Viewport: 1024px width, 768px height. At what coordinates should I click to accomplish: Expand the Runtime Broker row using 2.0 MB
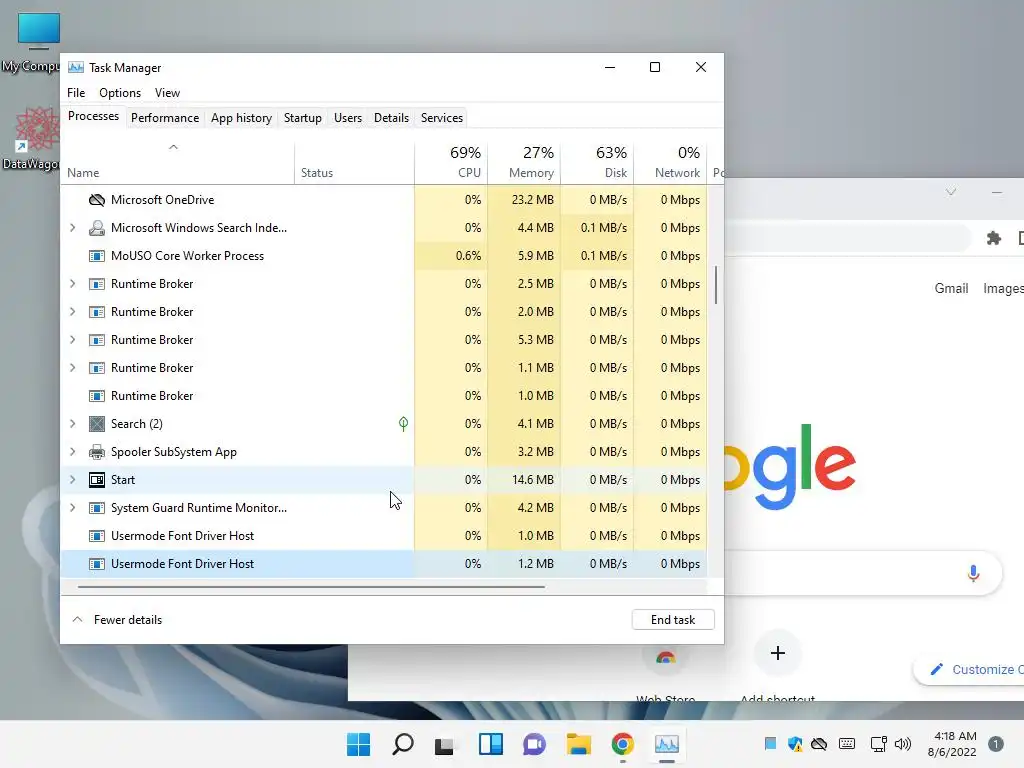click(x=72, y=312)
